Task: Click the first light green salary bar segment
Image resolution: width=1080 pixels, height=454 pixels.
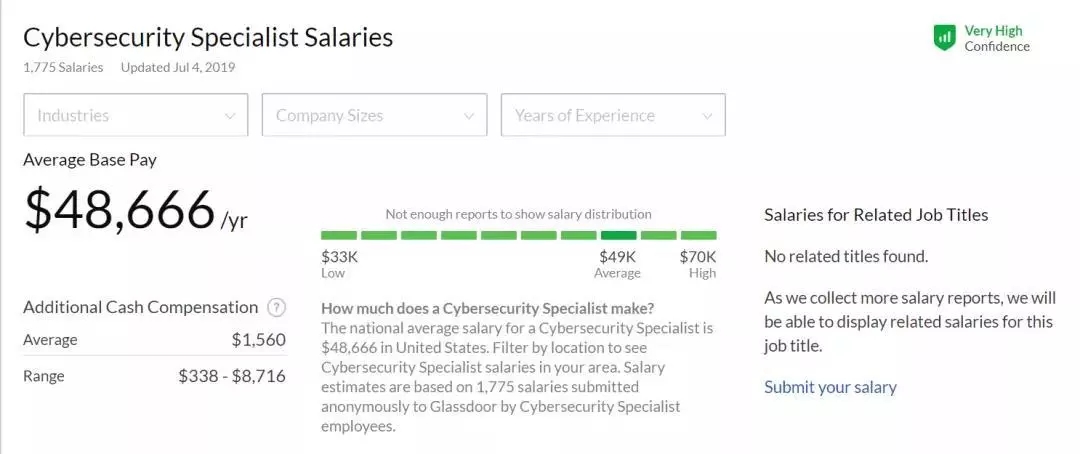Action: tap(339, 235)
